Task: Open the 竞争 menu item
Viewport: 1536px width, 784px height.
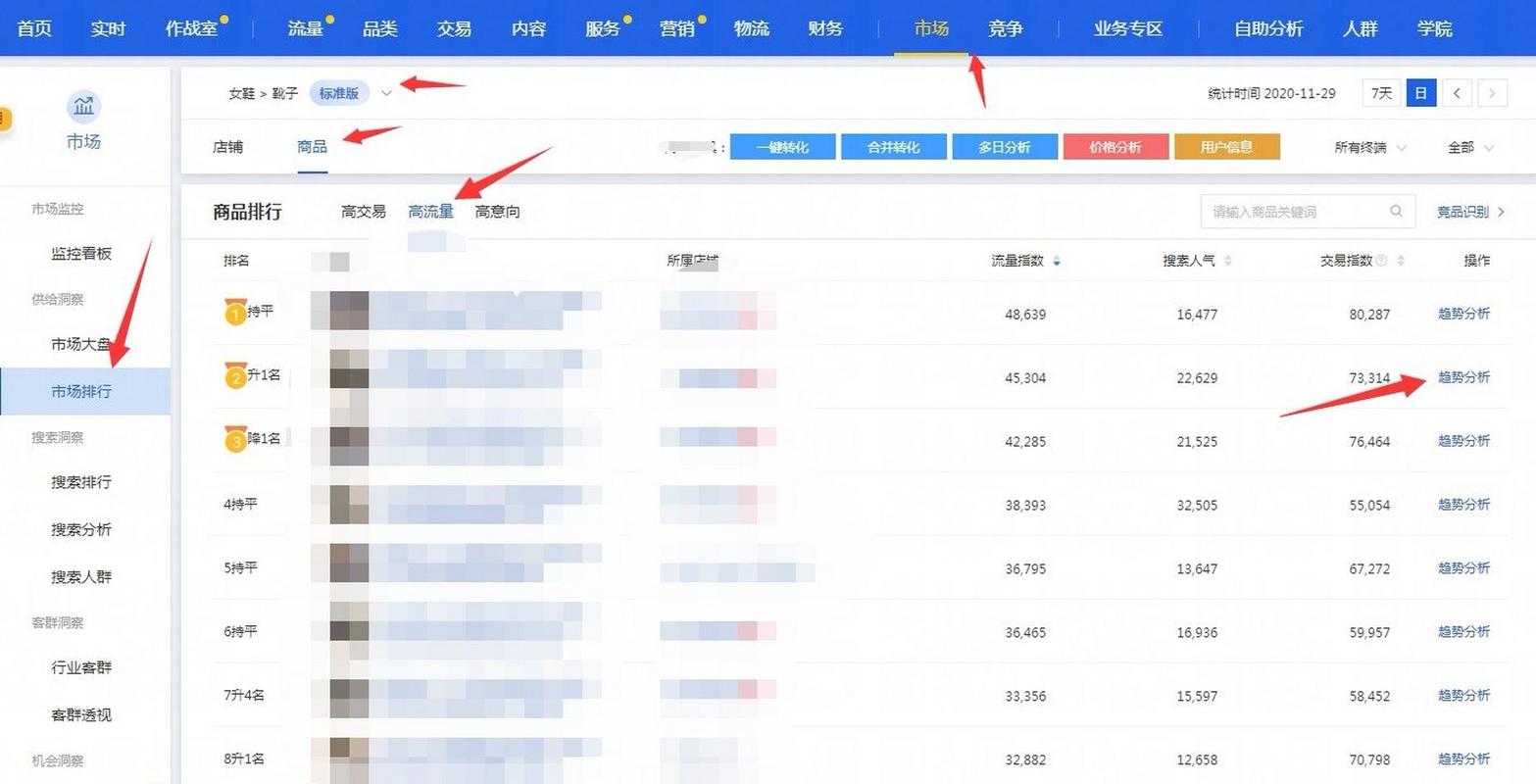Action: click(x=1006, y=28)
